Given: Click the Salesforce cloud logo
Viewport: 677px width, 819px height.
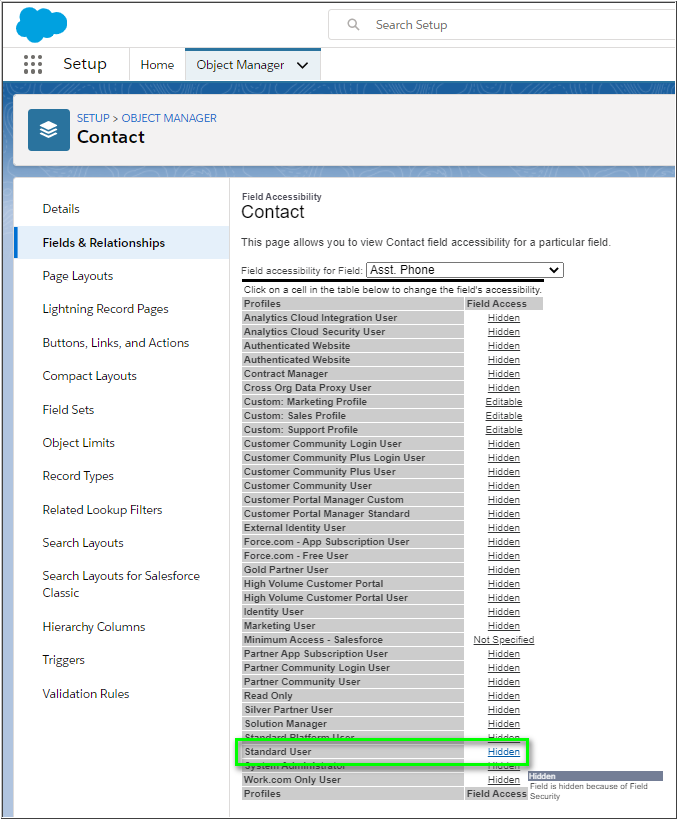Looking at the screenshot, I should coord(41,25).
